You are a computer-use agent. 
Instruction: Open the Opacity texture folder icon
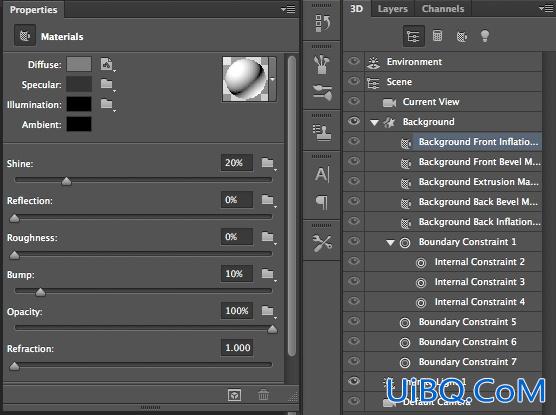[268, 311]
